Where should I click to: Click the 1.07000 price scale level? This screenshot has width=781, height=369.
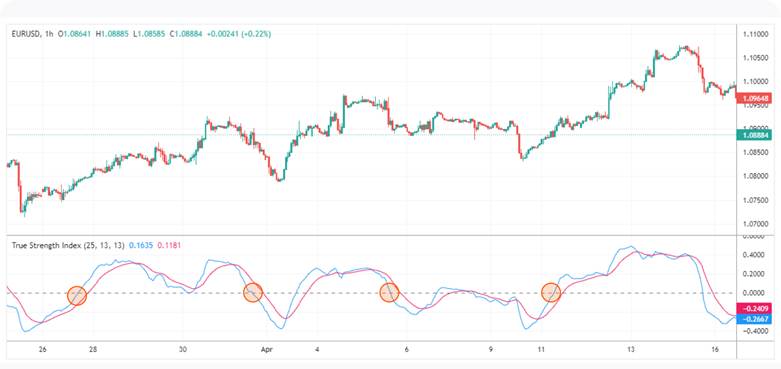[x=756, y=224]
